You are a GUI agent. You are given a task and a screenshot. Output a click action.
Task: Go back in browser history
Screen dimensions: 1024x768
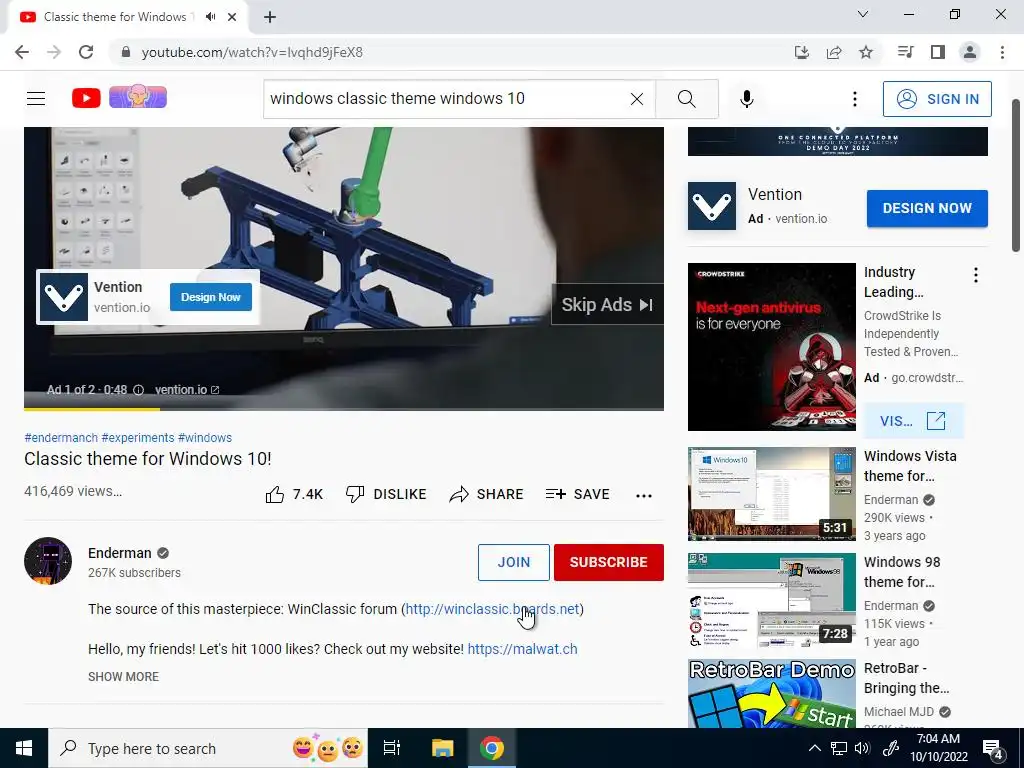coord(22,52)
